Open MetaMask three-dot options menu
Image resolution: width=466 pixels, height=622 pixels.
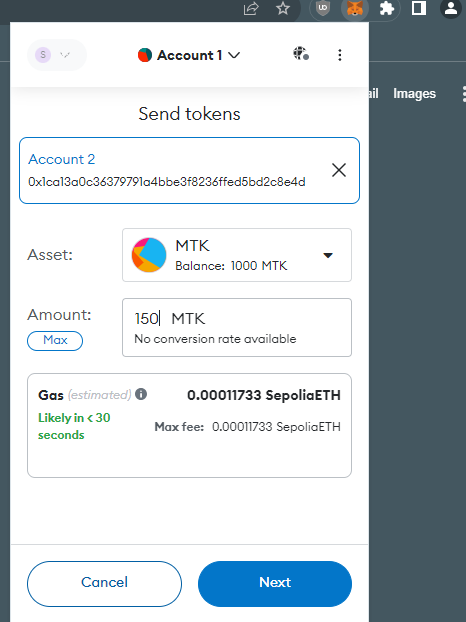(339, 55)
